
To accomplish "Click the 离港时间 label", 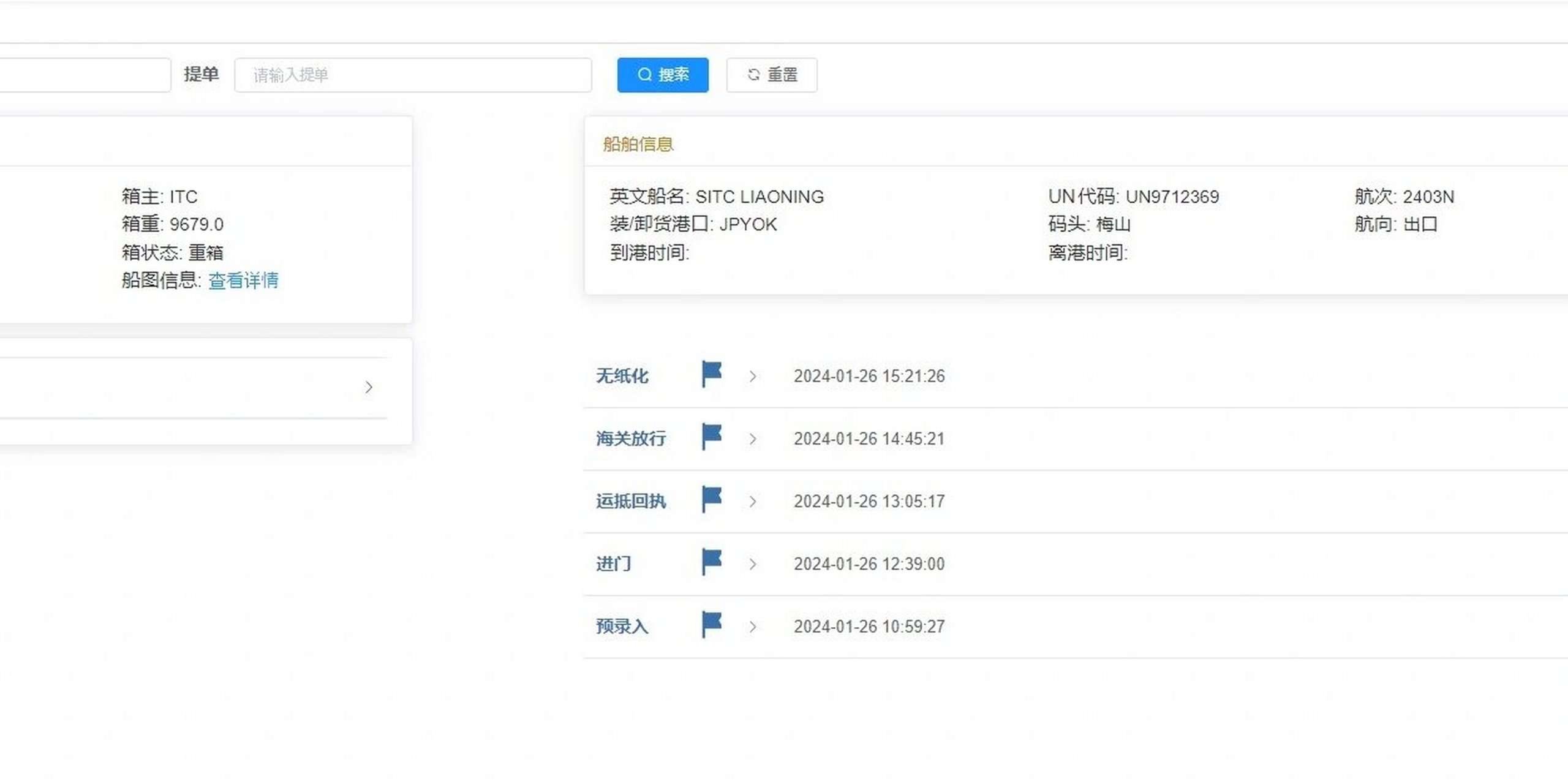I will click(1088, 252).
